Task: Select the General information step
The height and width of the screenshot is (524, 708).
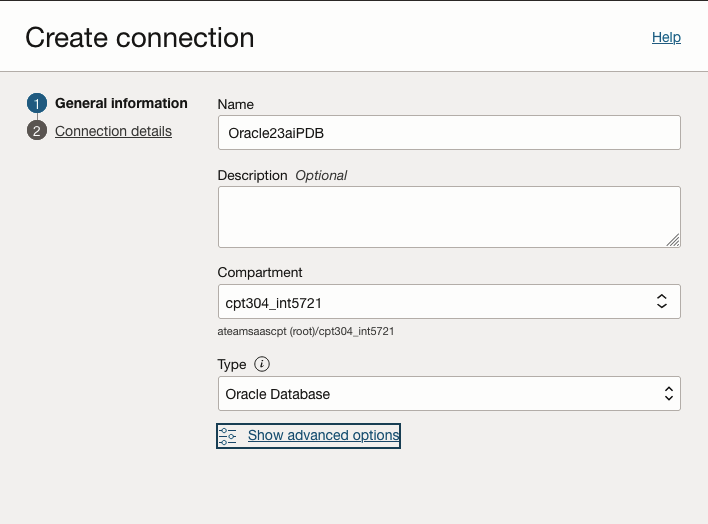Action: coord(121,103)
